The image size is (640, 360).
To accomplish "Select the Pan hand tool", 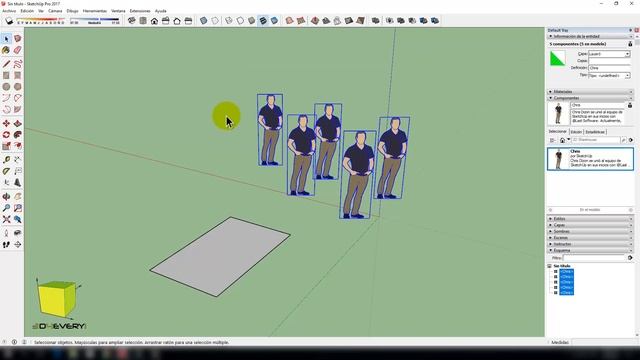I will pos(18,197).
